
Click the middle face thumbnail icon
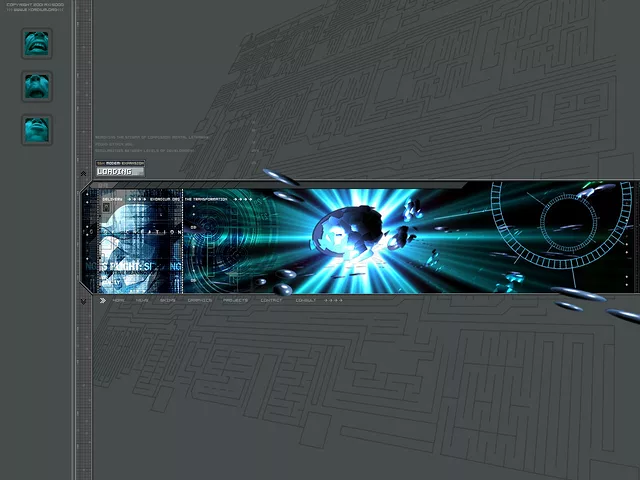(x=37, y=86)
